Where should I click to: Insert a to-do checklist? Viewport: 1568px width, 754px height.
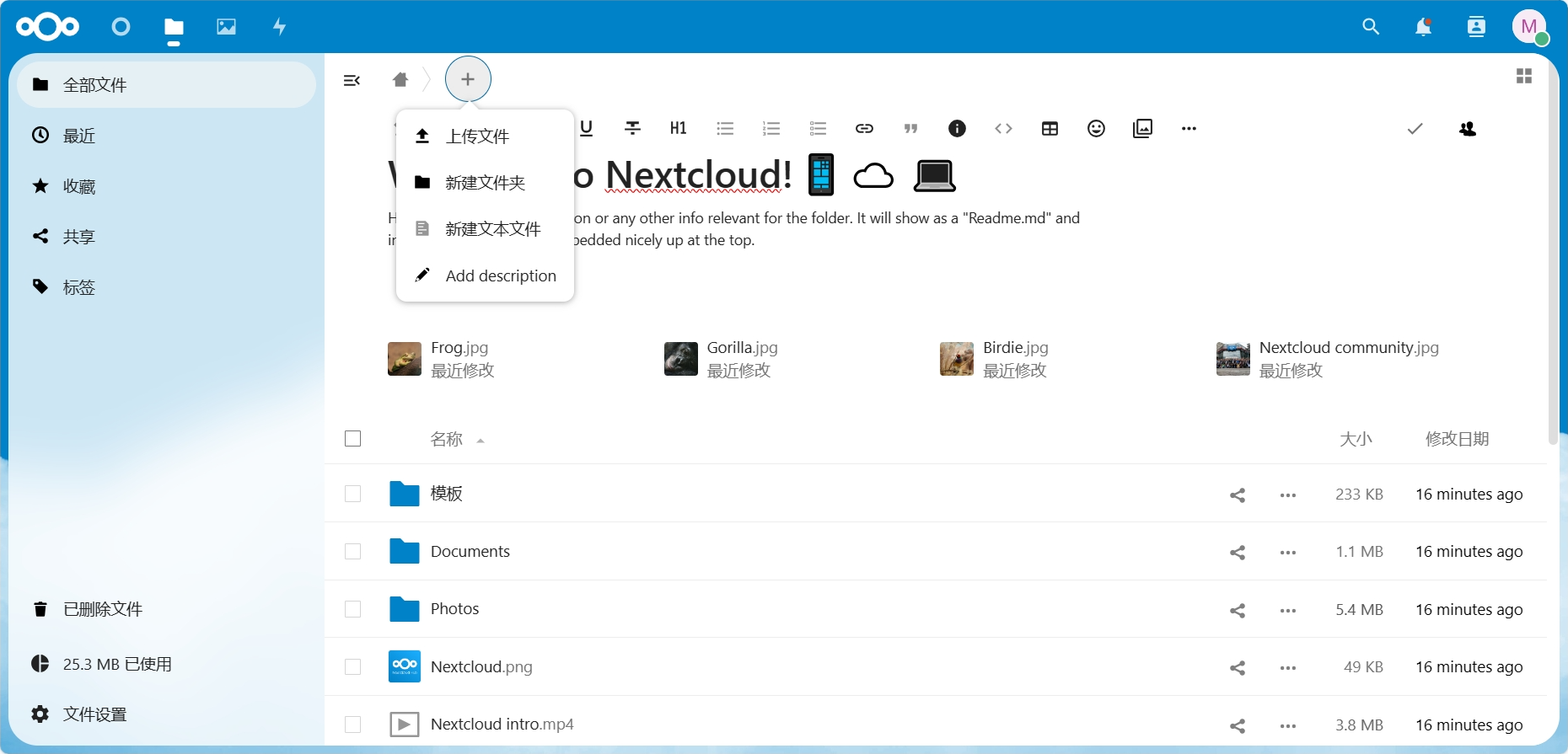point(818,128)
